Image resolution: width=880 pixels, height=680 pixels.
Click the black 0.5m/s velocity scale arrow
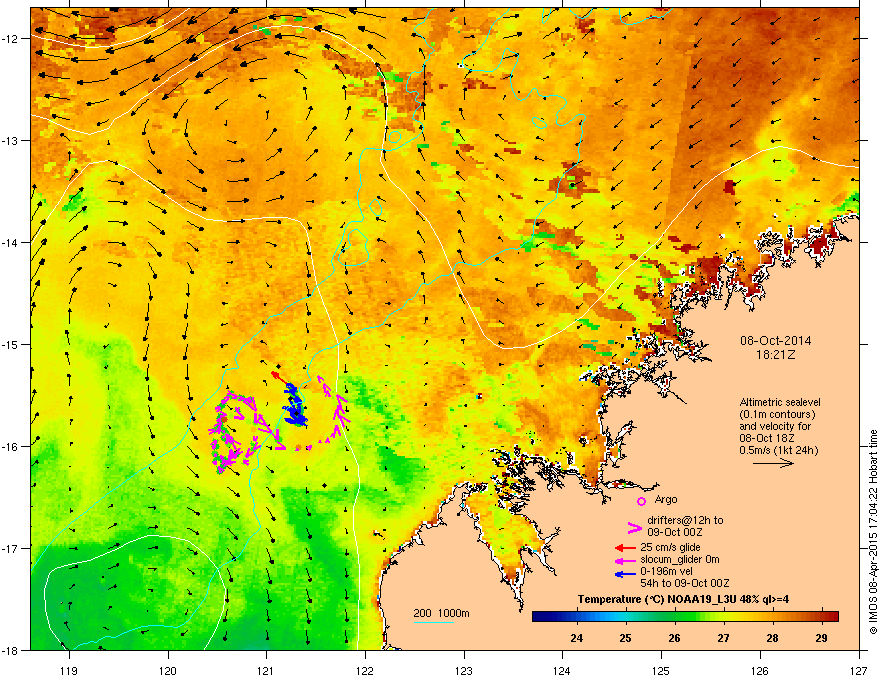(773, 463)
